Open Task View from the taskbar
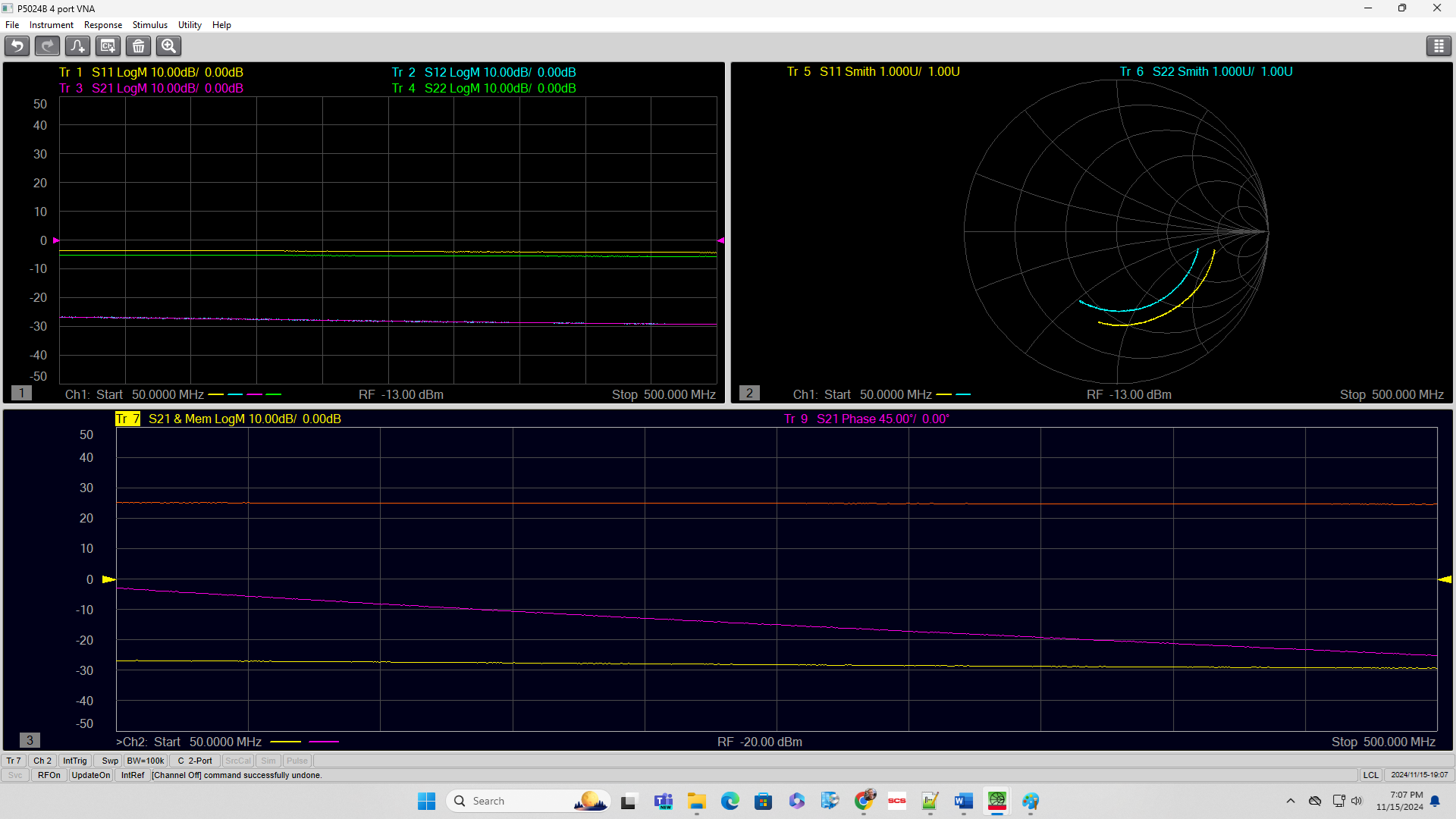This screenshot has height=819, width=1456. pyautogui.click(x=629, y=801)
